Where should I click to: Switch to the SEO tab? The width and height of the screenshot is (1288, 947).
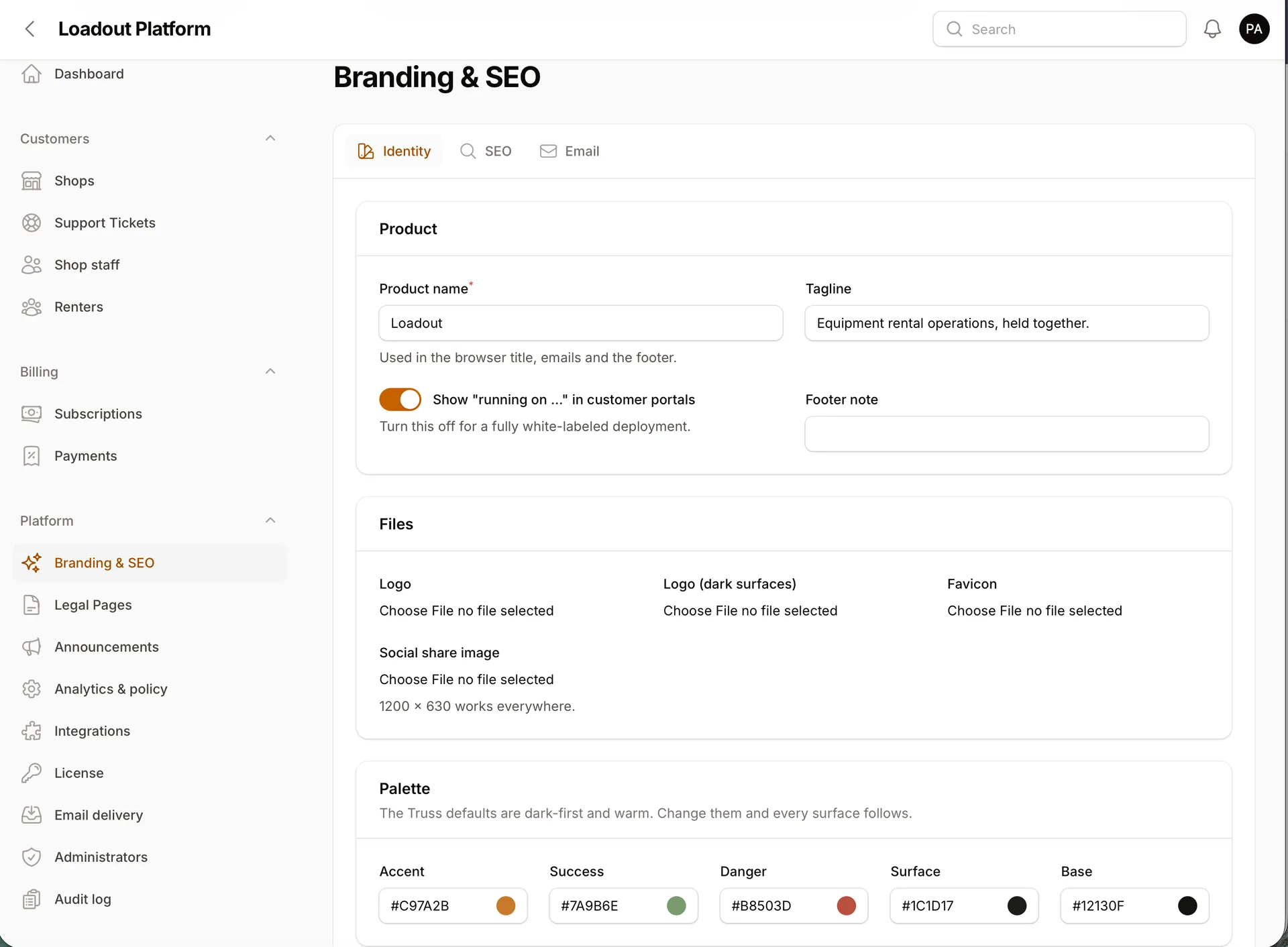(486, 152)
